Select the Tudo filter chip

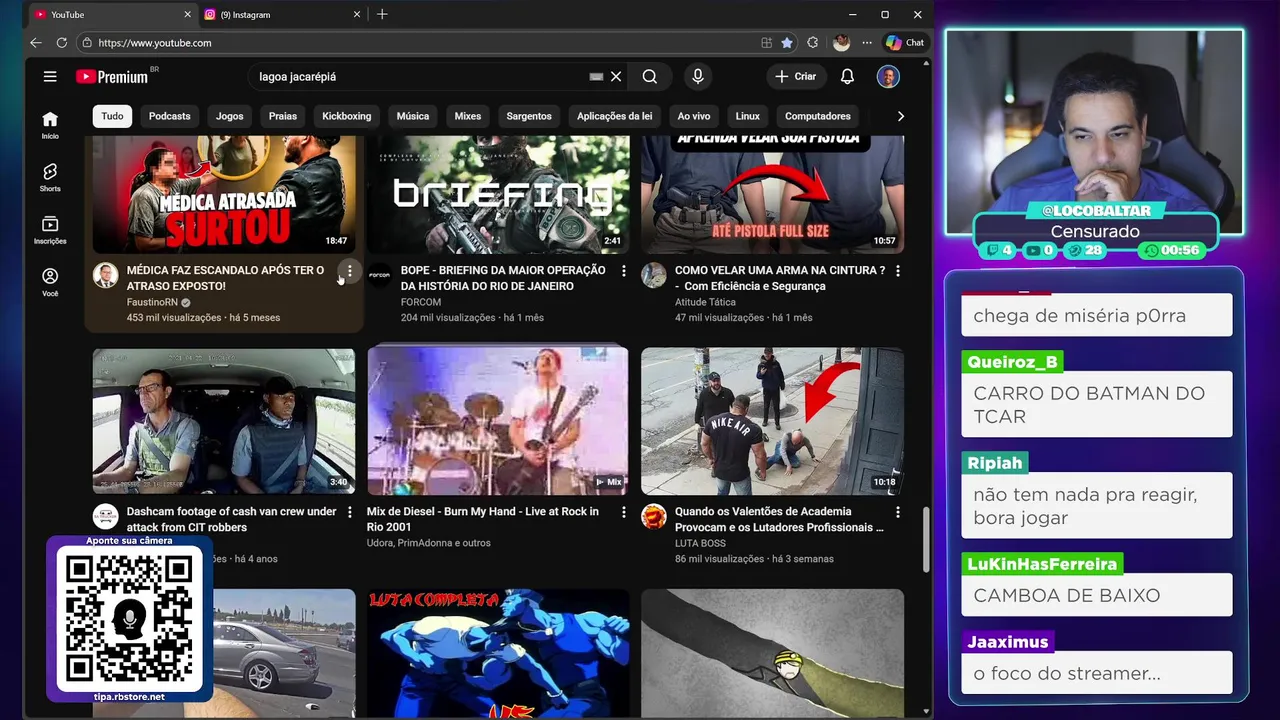coord(112,116)
